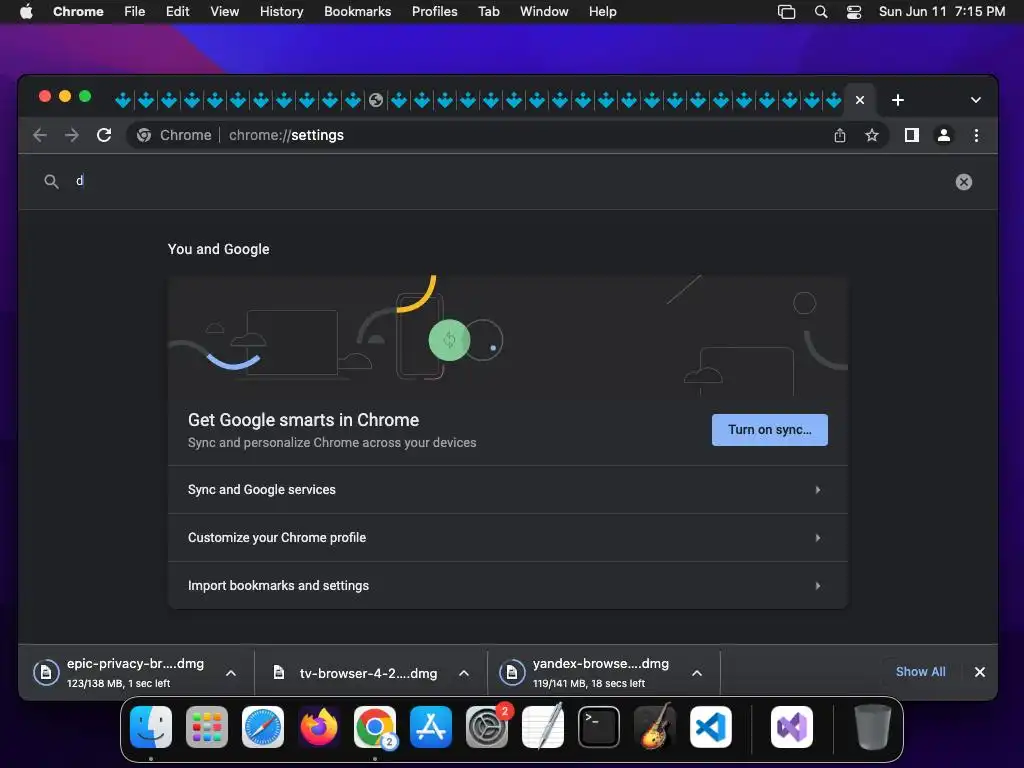1024x768 pixels.
Task: Select the globe-icon tab in tab strip
Action: pyautogui.click(x=376, y=100)
